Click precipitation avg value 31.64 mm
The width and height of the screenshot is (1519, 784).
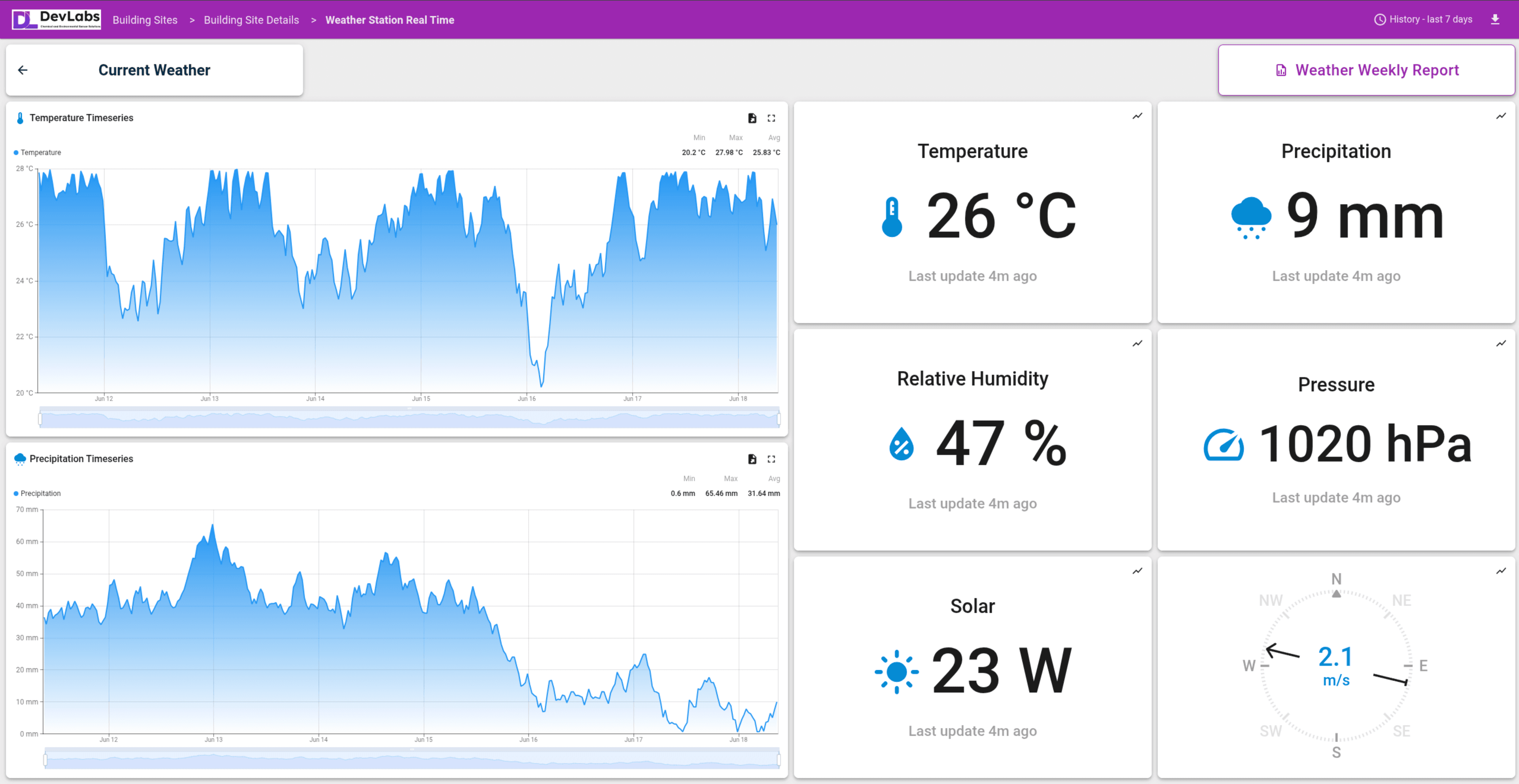(763, 493)
